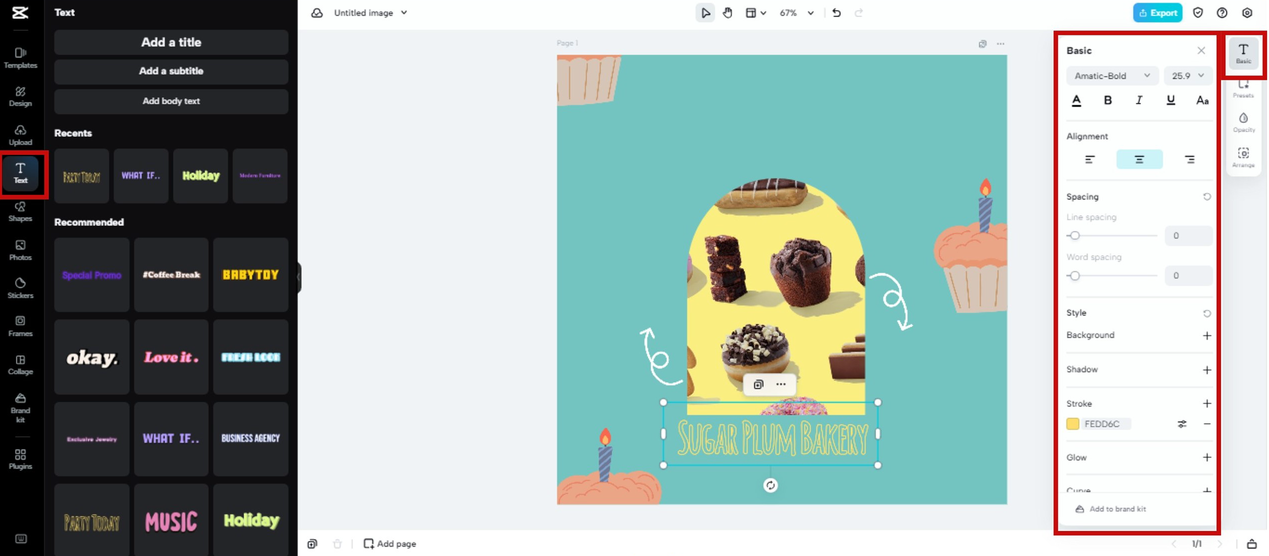
Task: Expand the Stroke plus option
Action: click(1207, 404)
